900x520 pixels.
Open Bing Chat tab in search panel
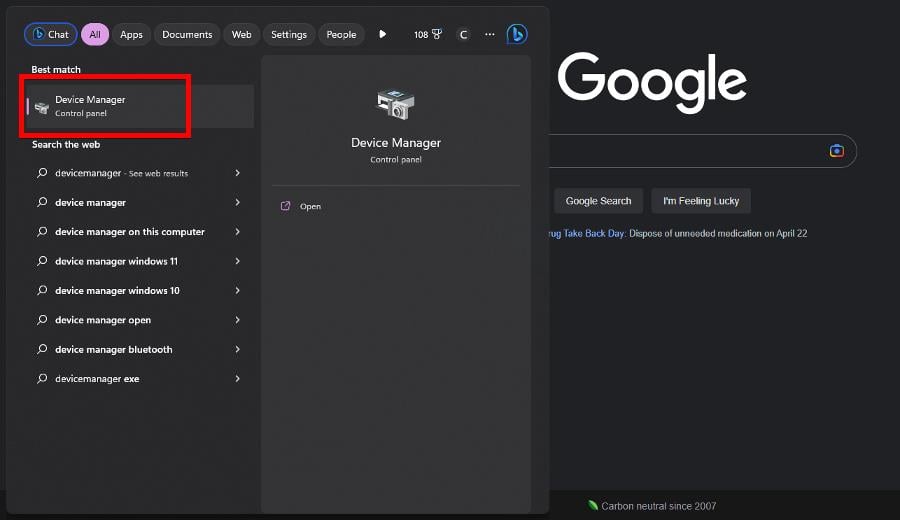51,34
